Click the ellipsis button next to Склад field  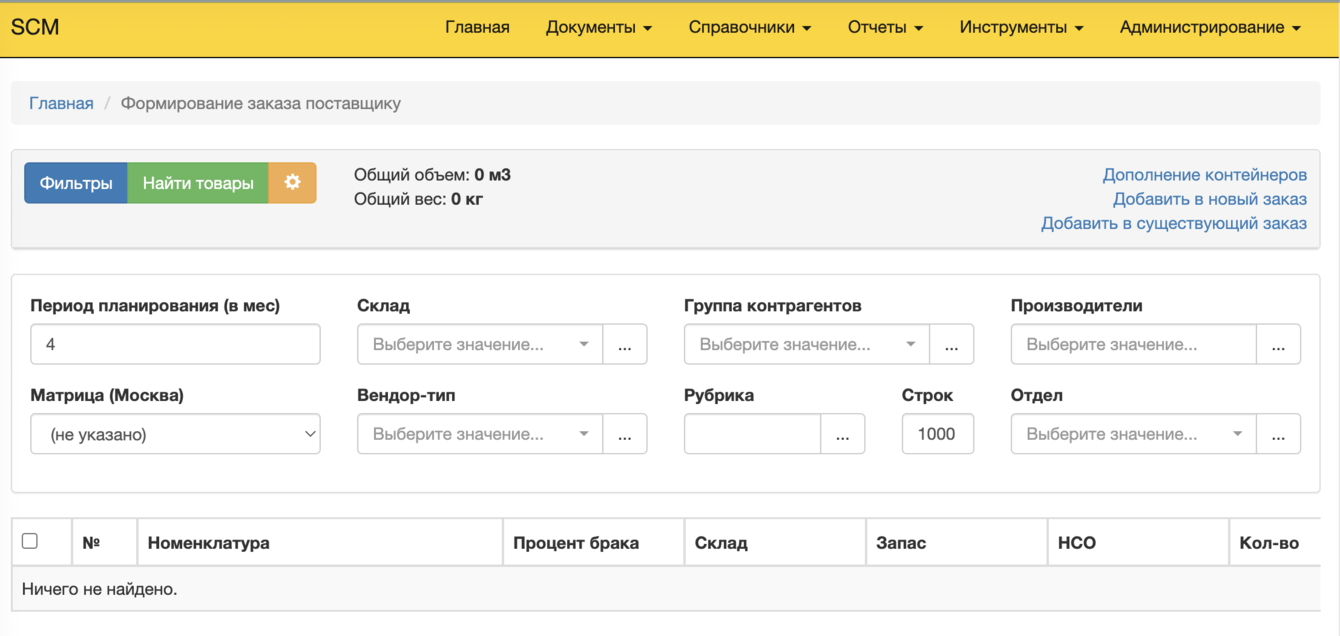click(625, 343)
